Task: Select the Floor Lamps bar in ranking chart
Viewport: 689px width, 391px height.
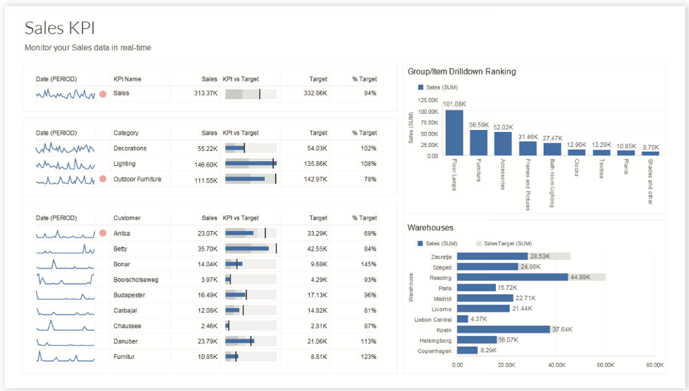Action: (454, 132)
